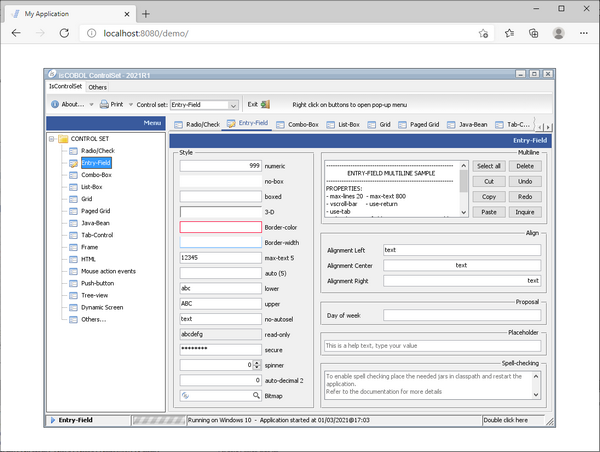Click the browser refresh icon
This screenshot has height=452, width=600.
point(64,33)
